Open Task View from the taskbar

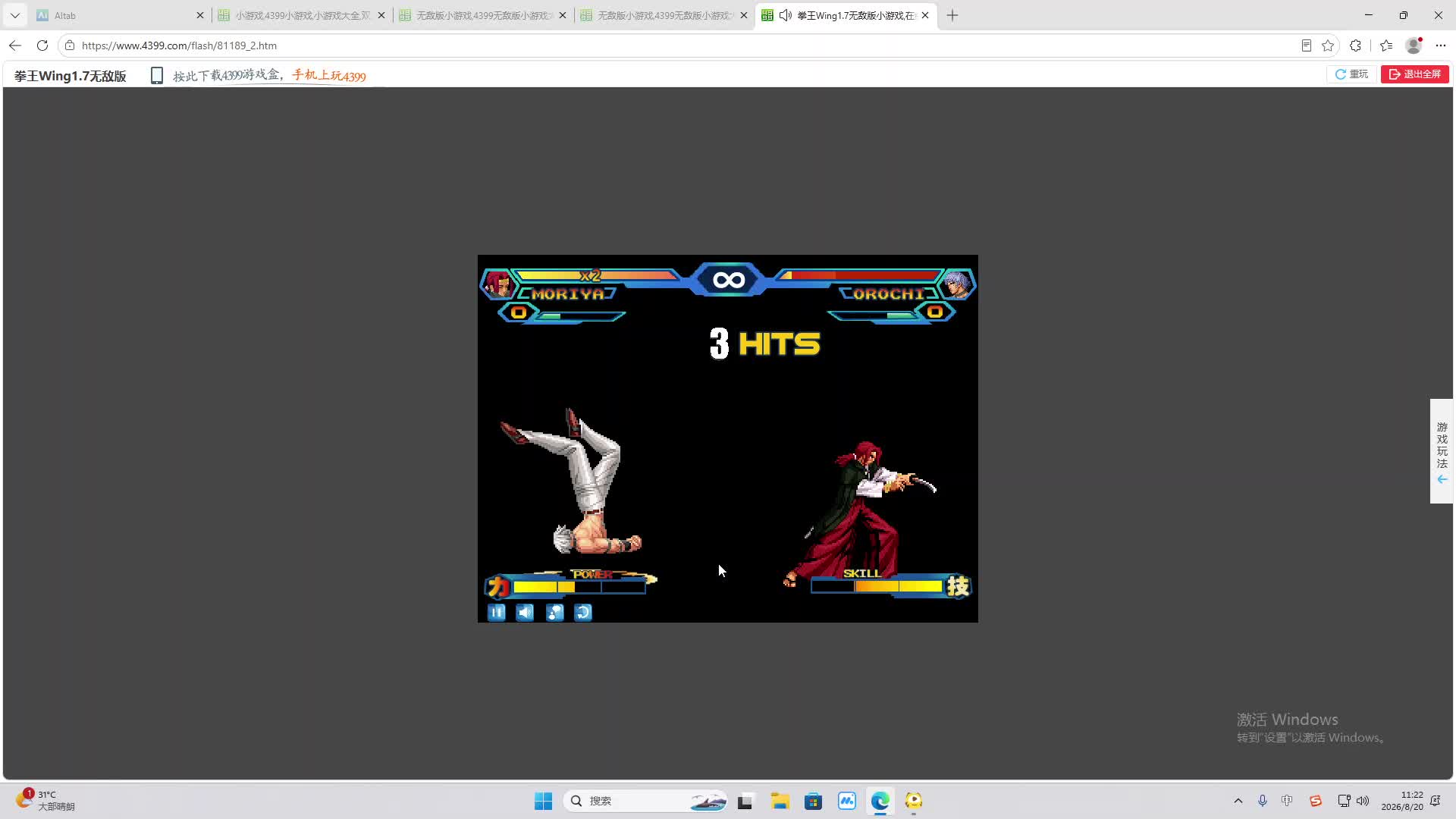click(x=745, y=801)
